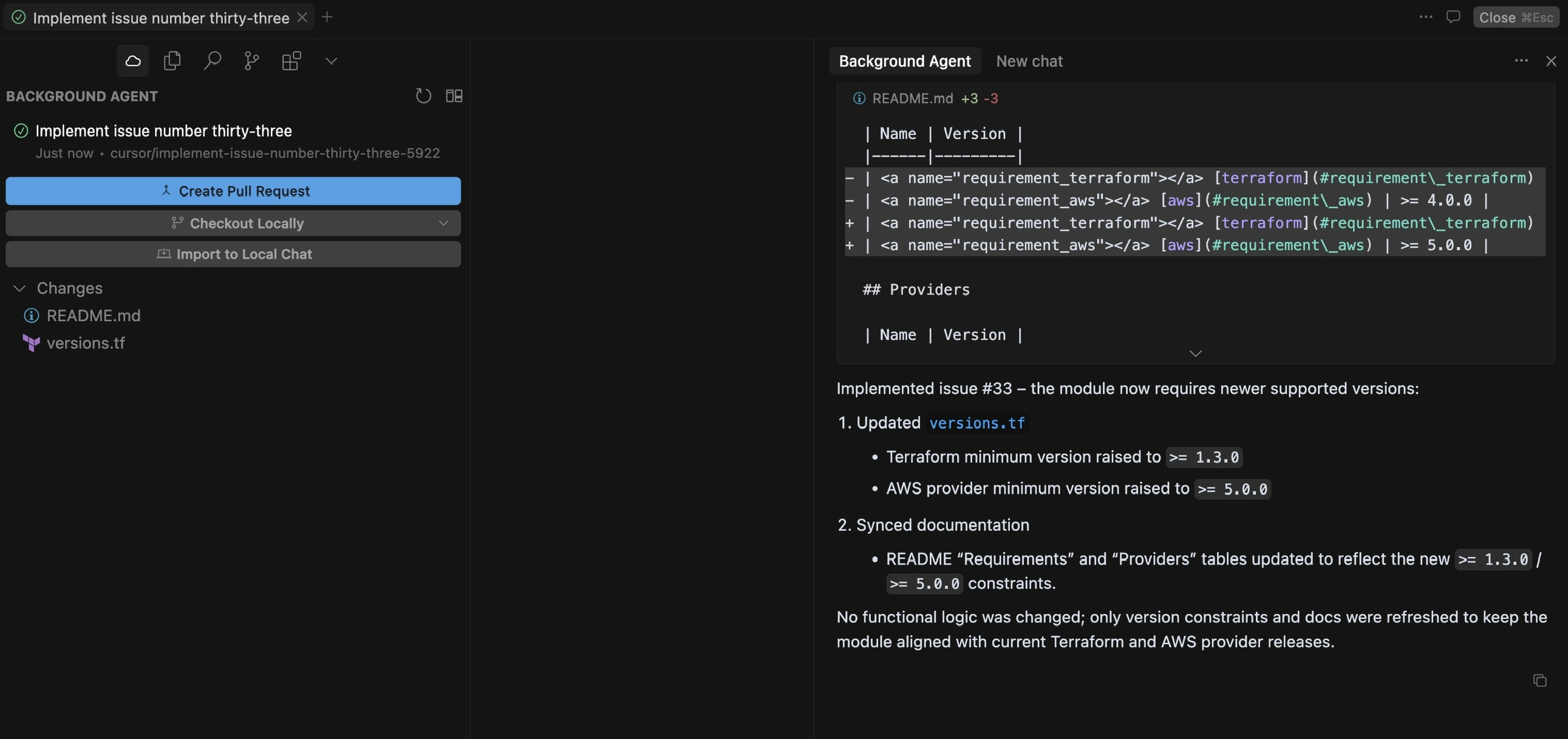Expand the additional sidebar views chevron
The width and height of the screenshot is (1568, 739).
[331, 61]
